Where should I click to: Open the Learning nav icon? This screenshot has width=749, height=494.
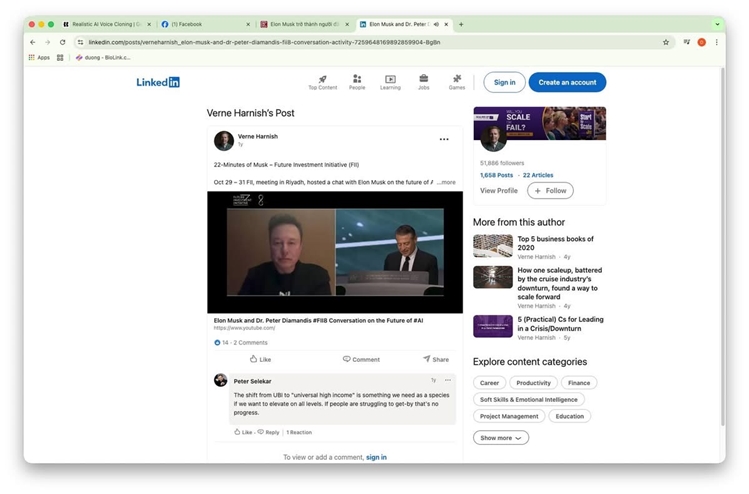[390, 79]
